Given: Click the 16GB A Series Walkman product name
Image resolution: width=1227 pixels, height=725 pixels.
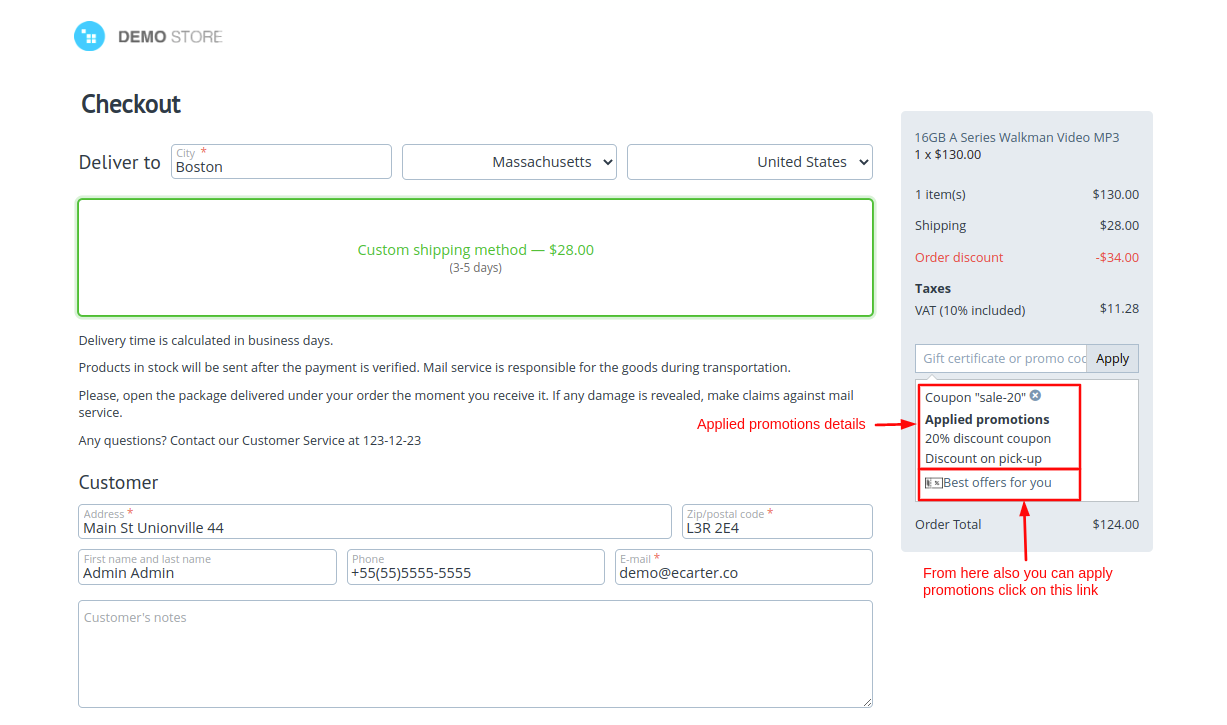Looking at the screenshot, I should pos(1016,137).
